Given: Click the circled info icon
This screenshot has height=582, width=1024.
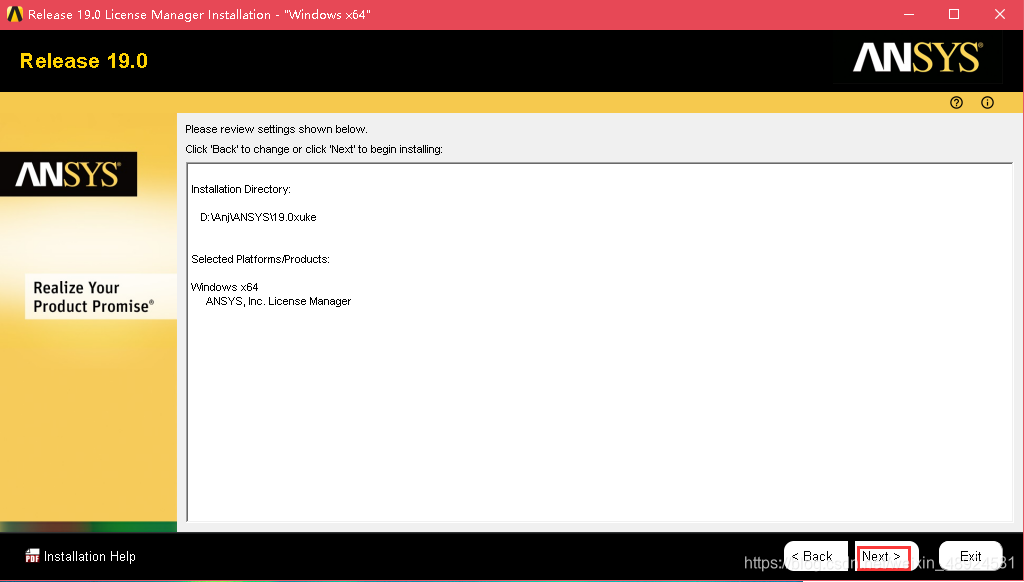Looking at the screenshot, I should (987, 103).
